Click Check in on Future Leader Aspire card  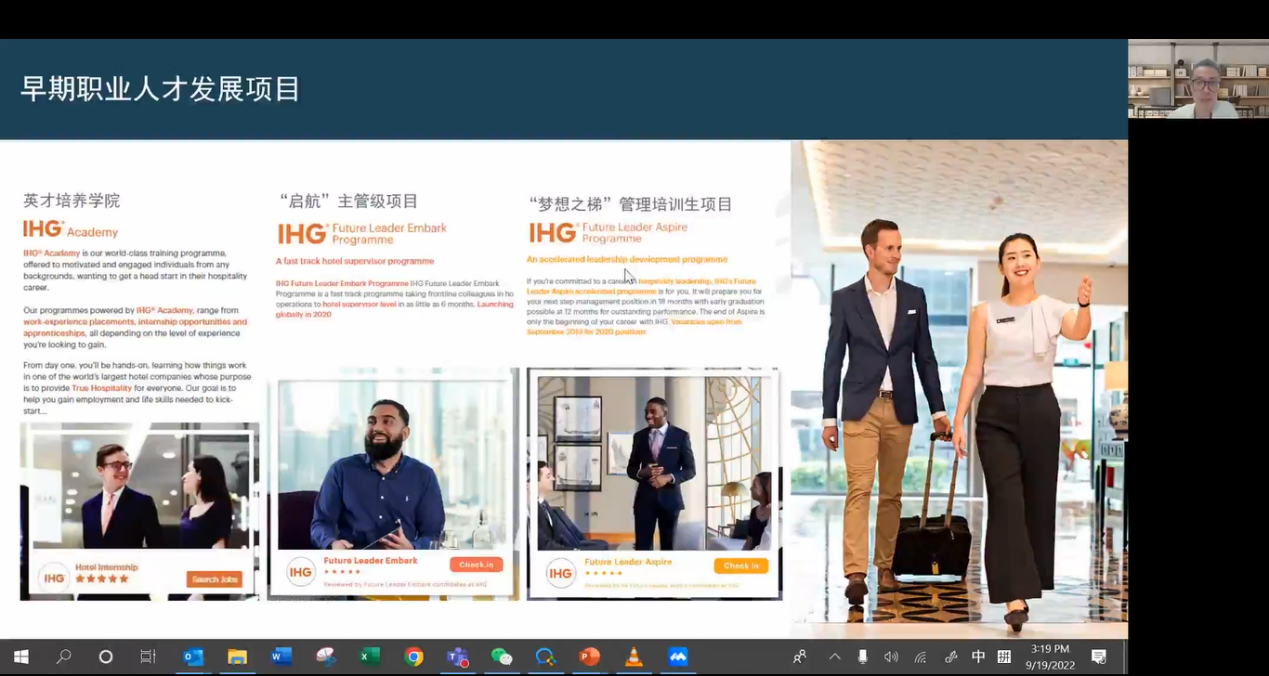coord(741,566)
